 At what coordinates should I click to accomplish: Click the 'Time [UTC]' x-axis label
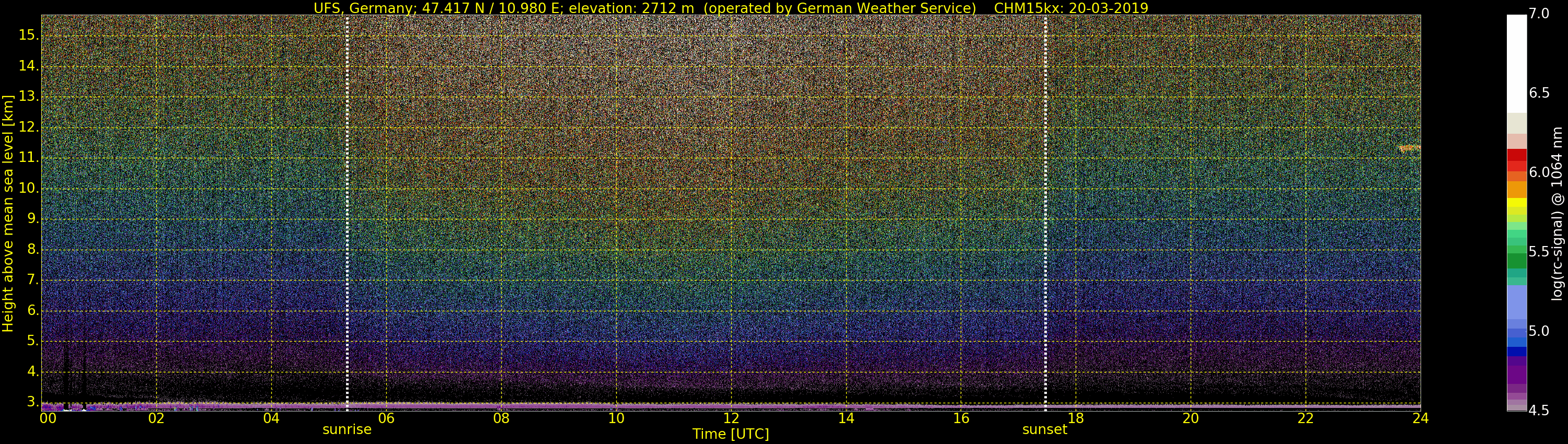tap(731, 434)
